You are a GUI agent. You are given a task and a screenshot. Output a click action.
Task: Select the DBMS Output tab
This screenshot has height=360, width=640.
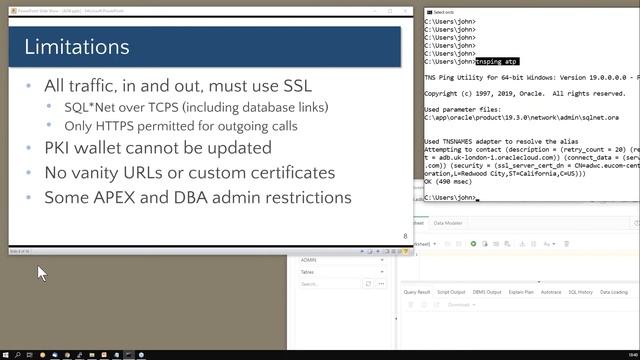point(487,292)
